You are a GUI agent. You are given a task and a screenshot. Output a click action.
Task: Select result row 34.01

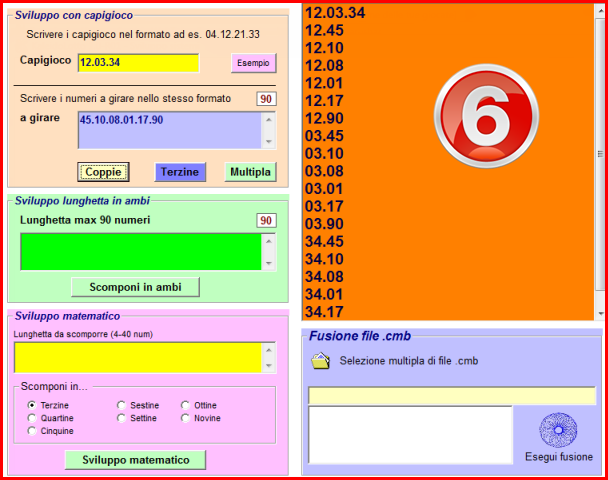point(324,294)
